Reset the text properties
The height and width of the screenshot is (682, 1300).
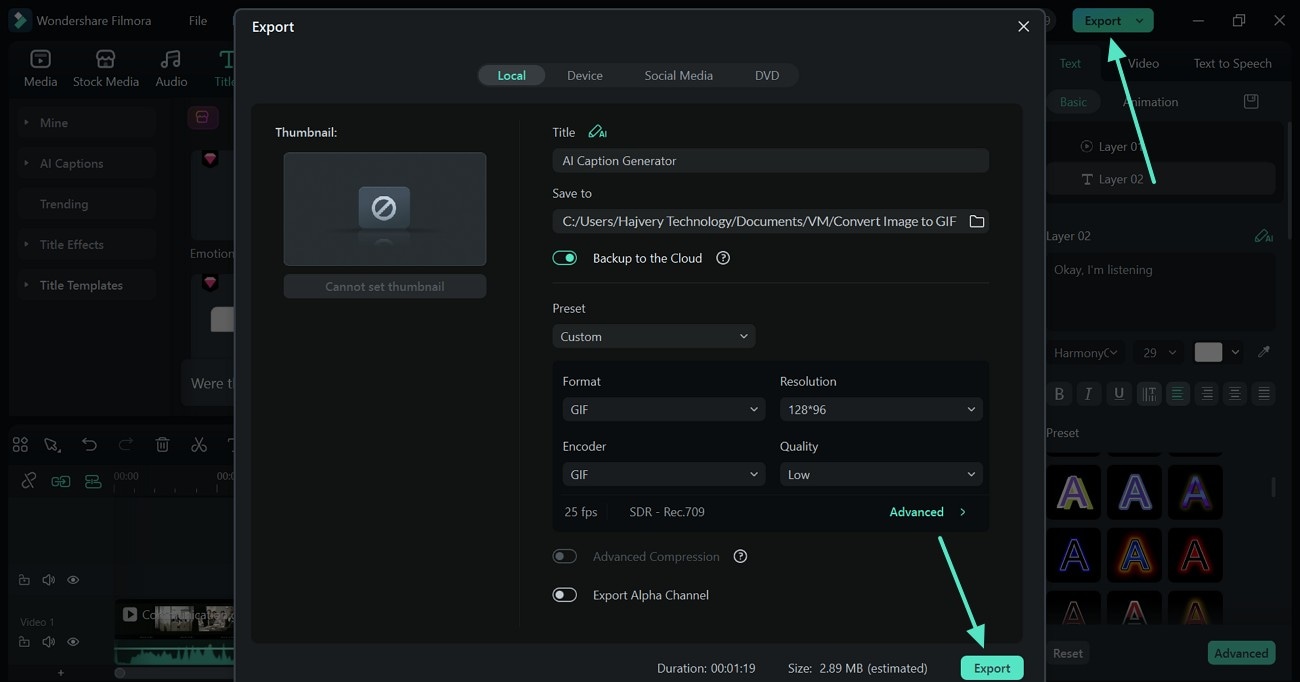pyautogui.click(x=1067, y=653)
